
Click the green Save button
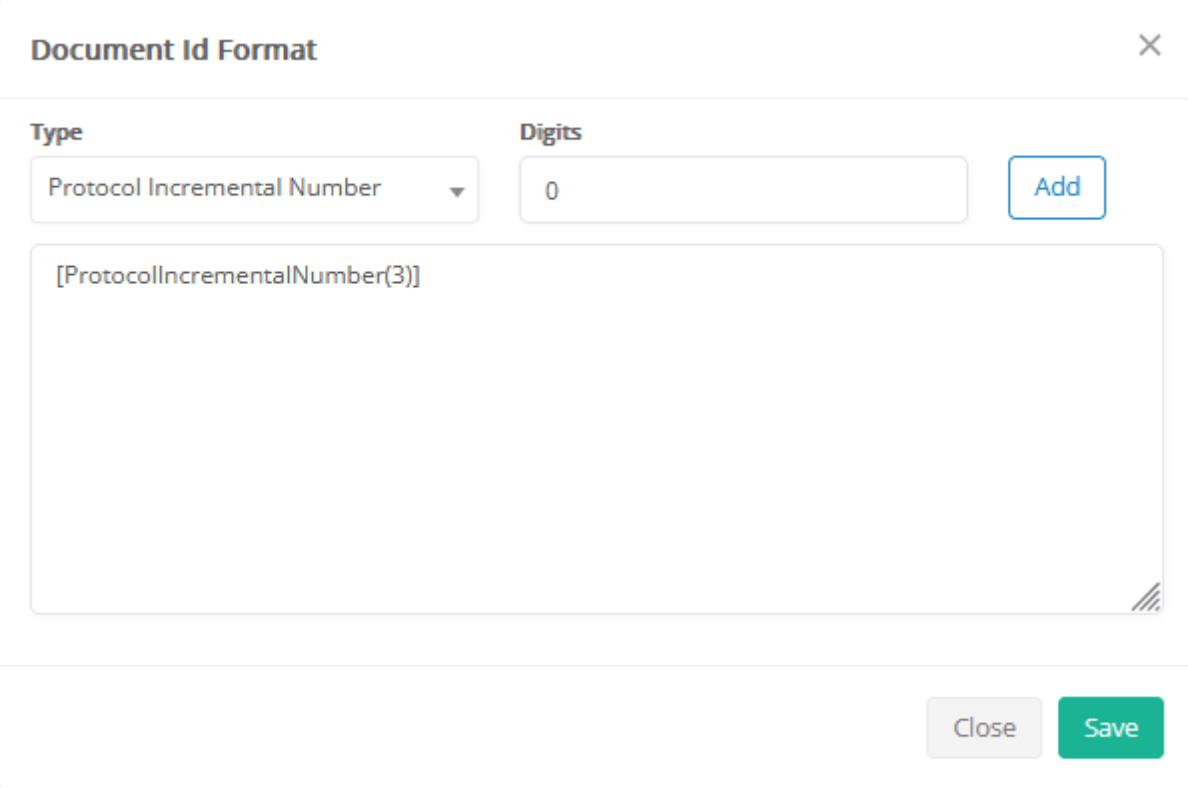coord(1110,728)
